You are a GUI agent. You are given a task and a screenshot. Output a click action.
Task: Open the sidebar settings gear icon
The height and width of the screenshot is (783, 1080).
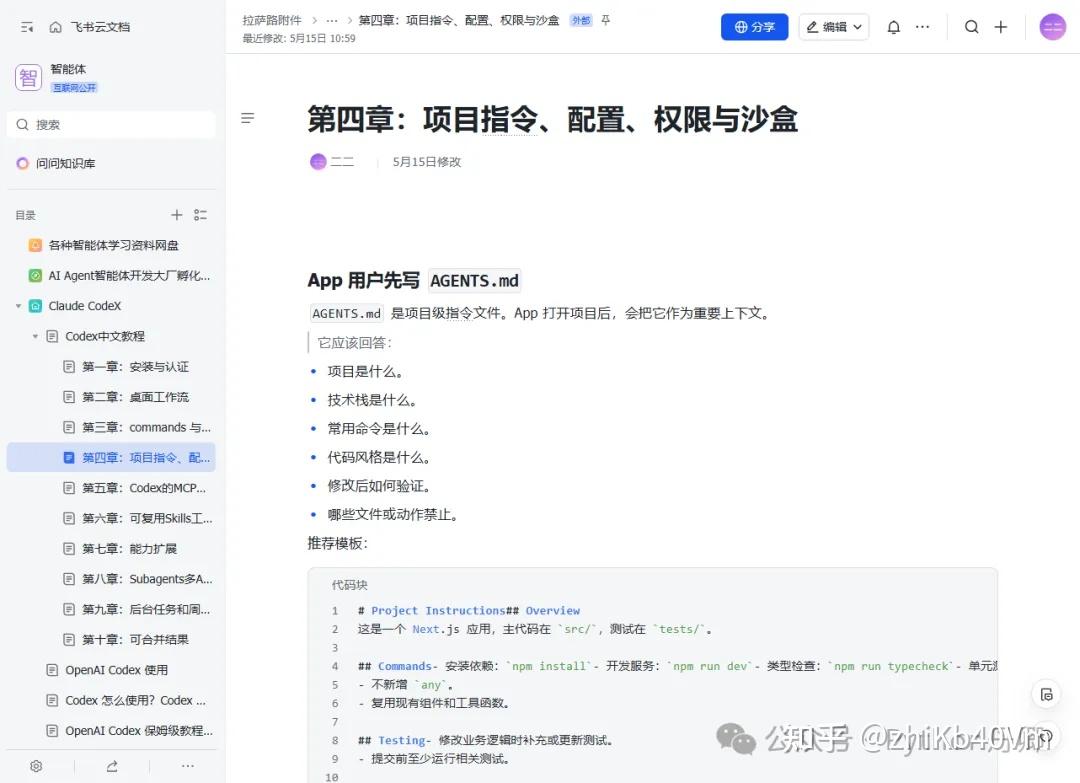pyautogui.click(x=37, y=766)
